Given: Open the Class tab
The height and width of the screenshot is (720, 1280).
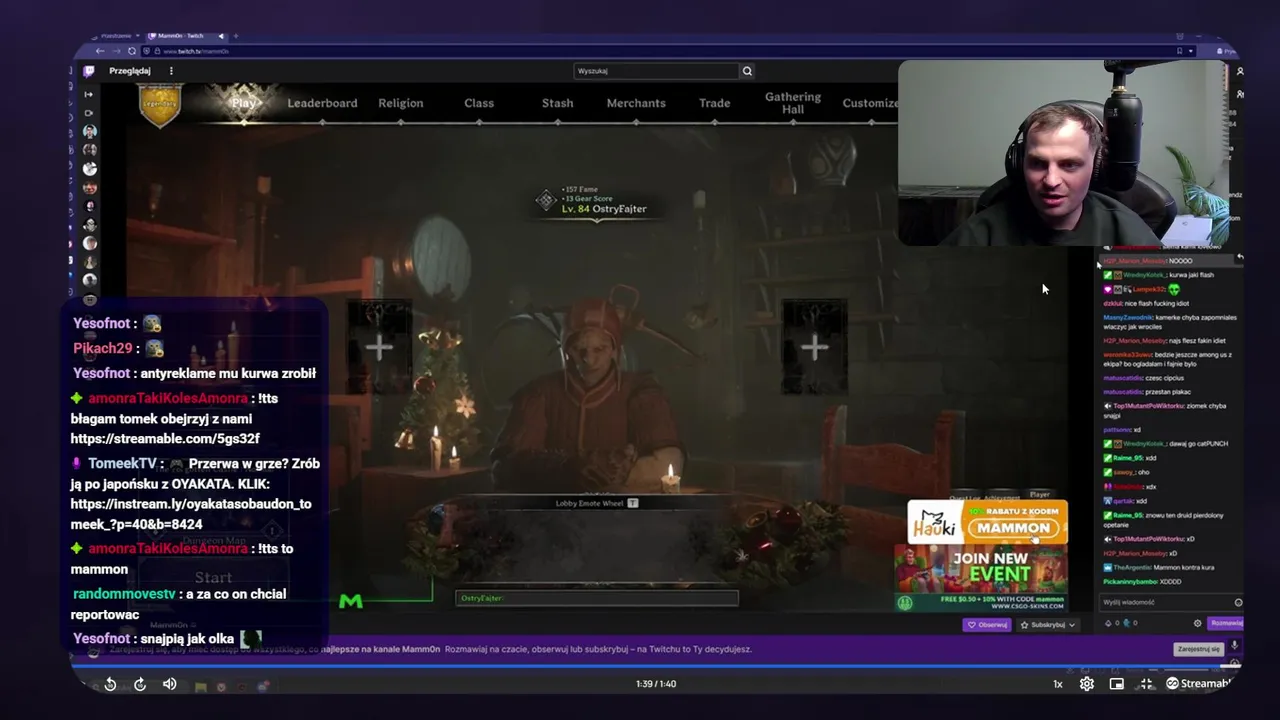Looking at the screenshot, I should coord(479,103).
